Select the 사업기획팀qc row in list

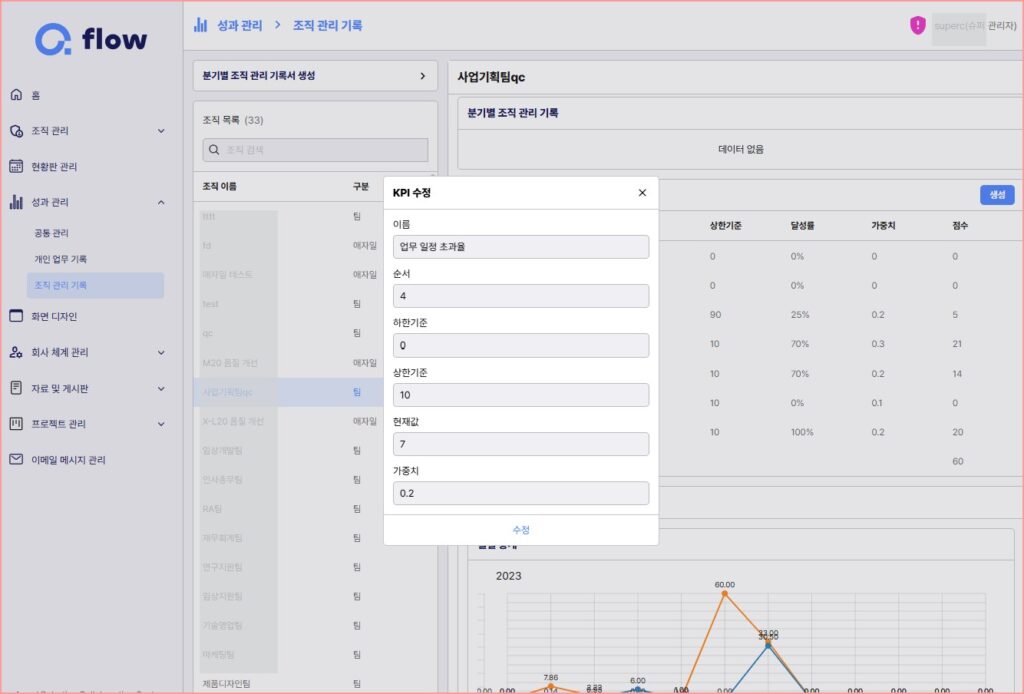(x=288, y=392)
